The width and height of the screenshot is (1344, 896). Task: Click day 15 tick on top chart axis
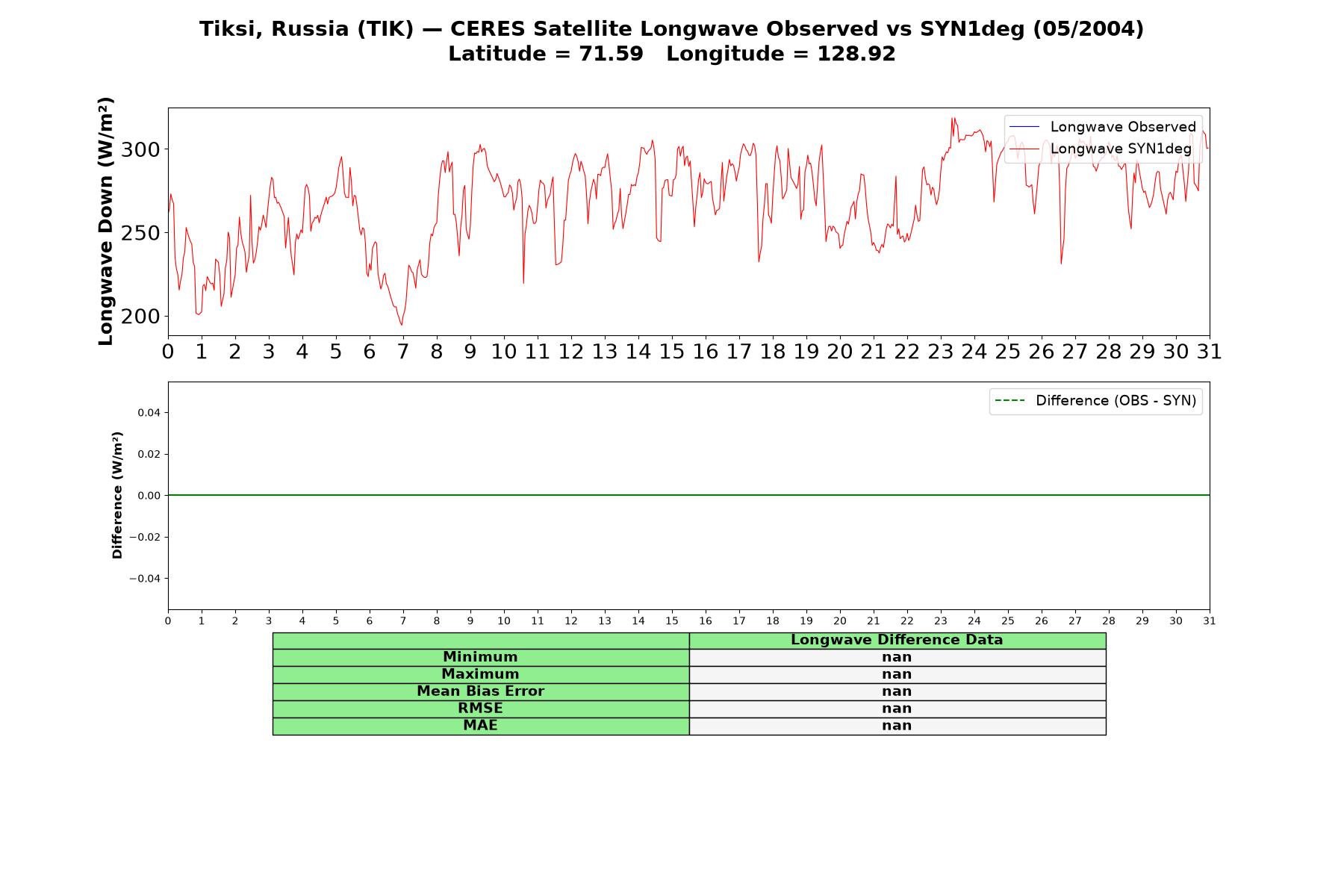coord(672,352)
